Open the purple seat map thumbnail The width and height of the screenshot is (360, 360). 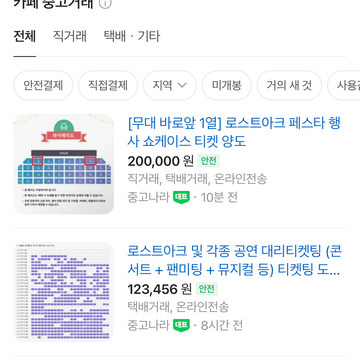[64, 292]
